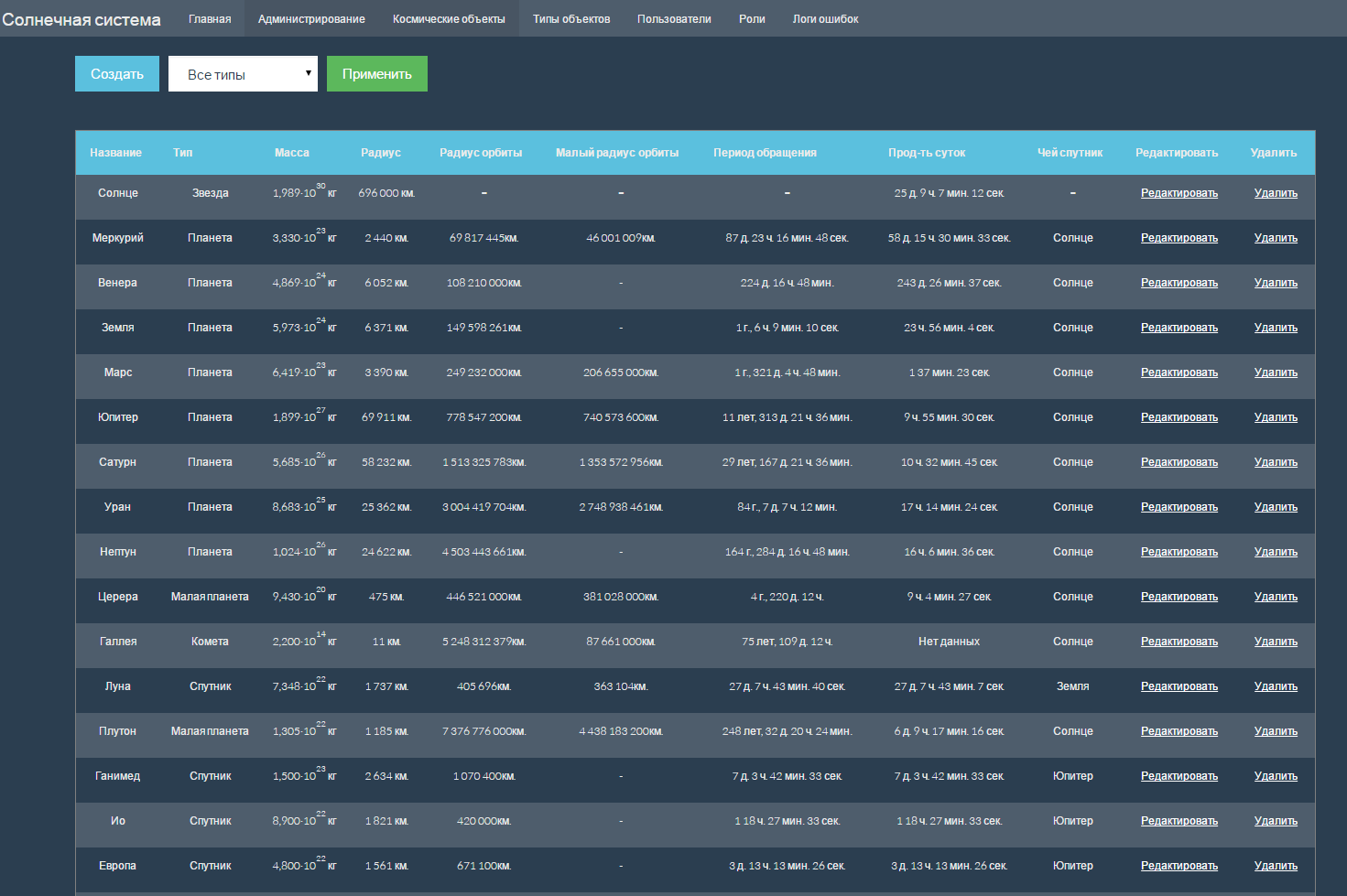The height and width of the screenshot is (896, 1347).
Task: Remove the Юпитер entry with Удалить
Action: pos(1276,417)
